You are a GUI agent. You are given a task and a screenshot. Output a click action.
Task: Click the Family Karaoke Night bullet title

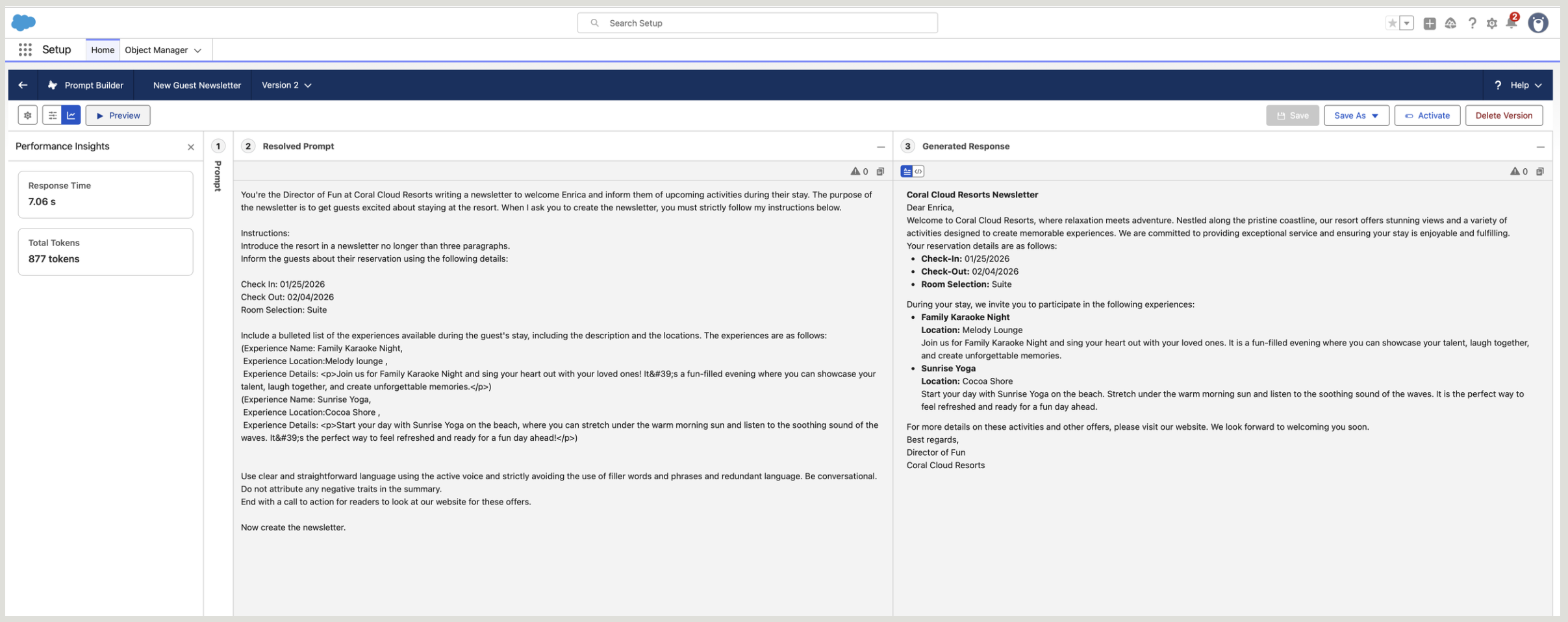click(965, 317)
